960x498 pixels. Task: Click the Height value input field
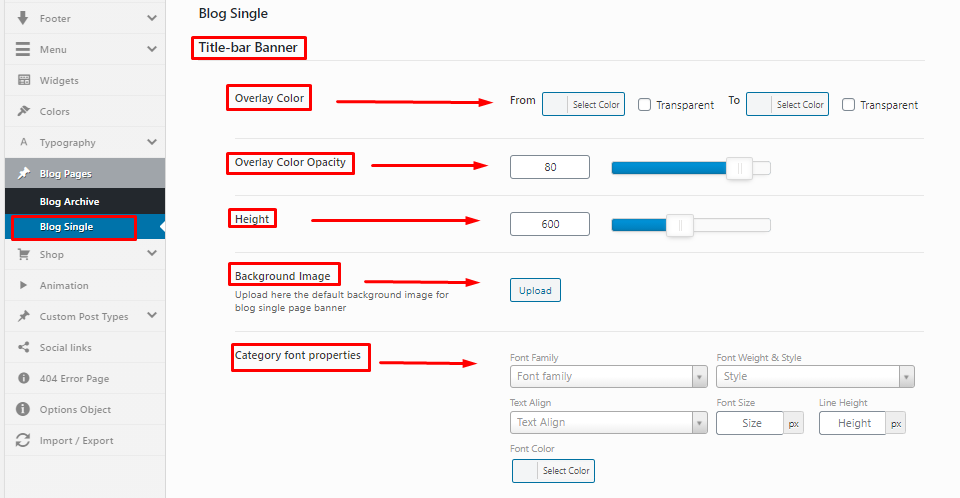[x=550, y=224]
